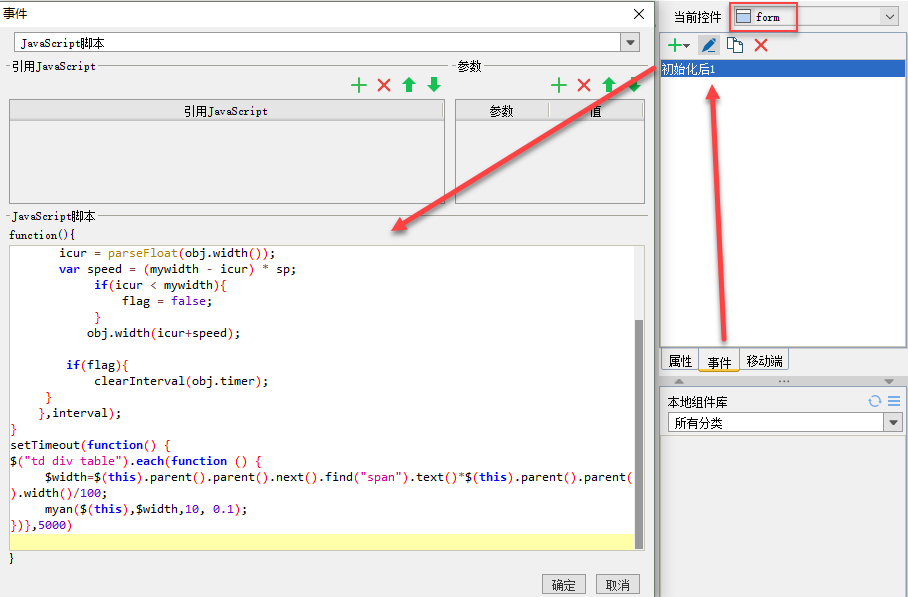Copy the selected event
Viewport: 908px width, 597px height.
pos(735,45)
